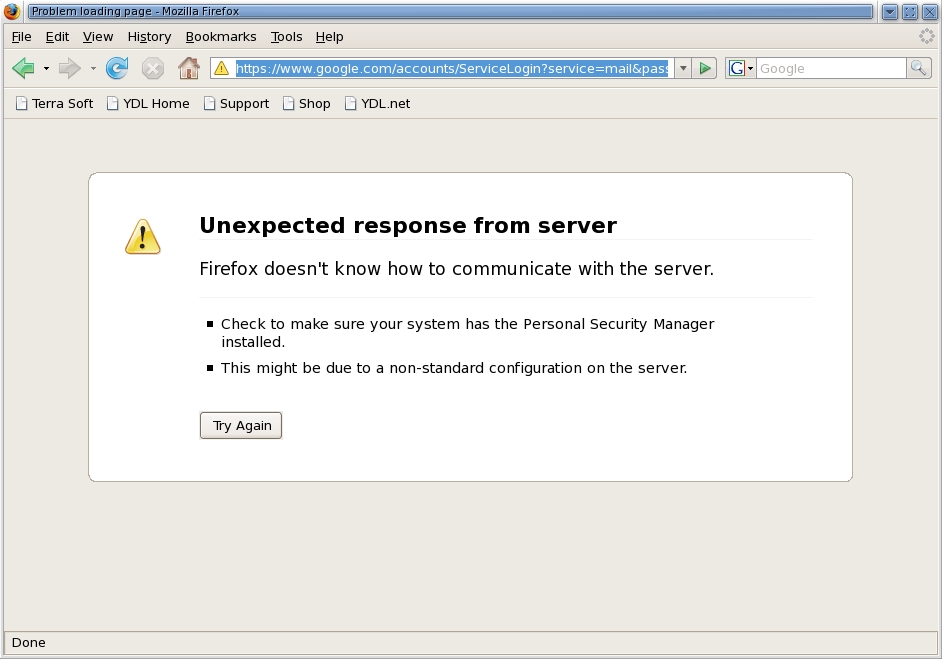942x659 pixels.
Task: Click the Try Again button
Action: point(241,425)
